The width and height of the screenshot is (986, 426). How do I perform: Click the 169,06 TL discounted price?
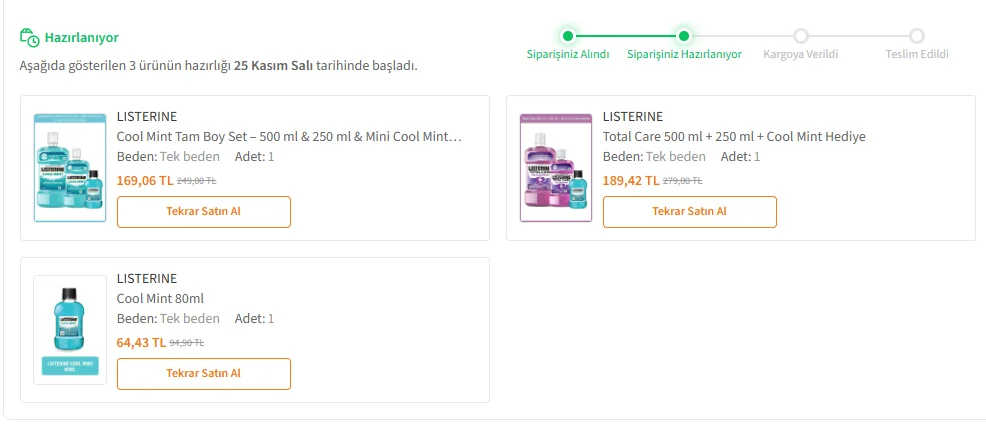(145, 181)
